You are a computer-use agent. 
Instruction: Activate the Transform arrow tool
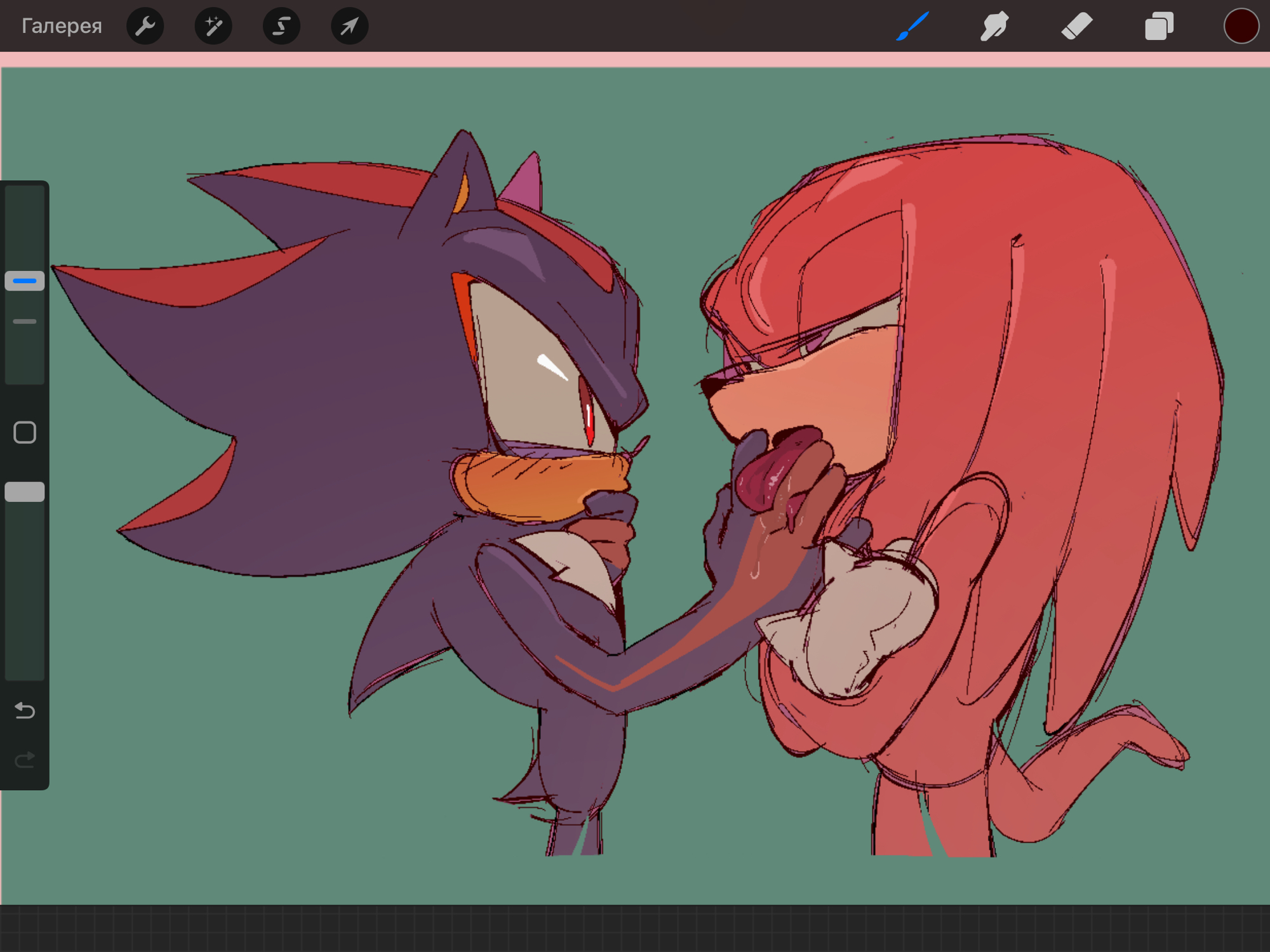pos(349,26)
